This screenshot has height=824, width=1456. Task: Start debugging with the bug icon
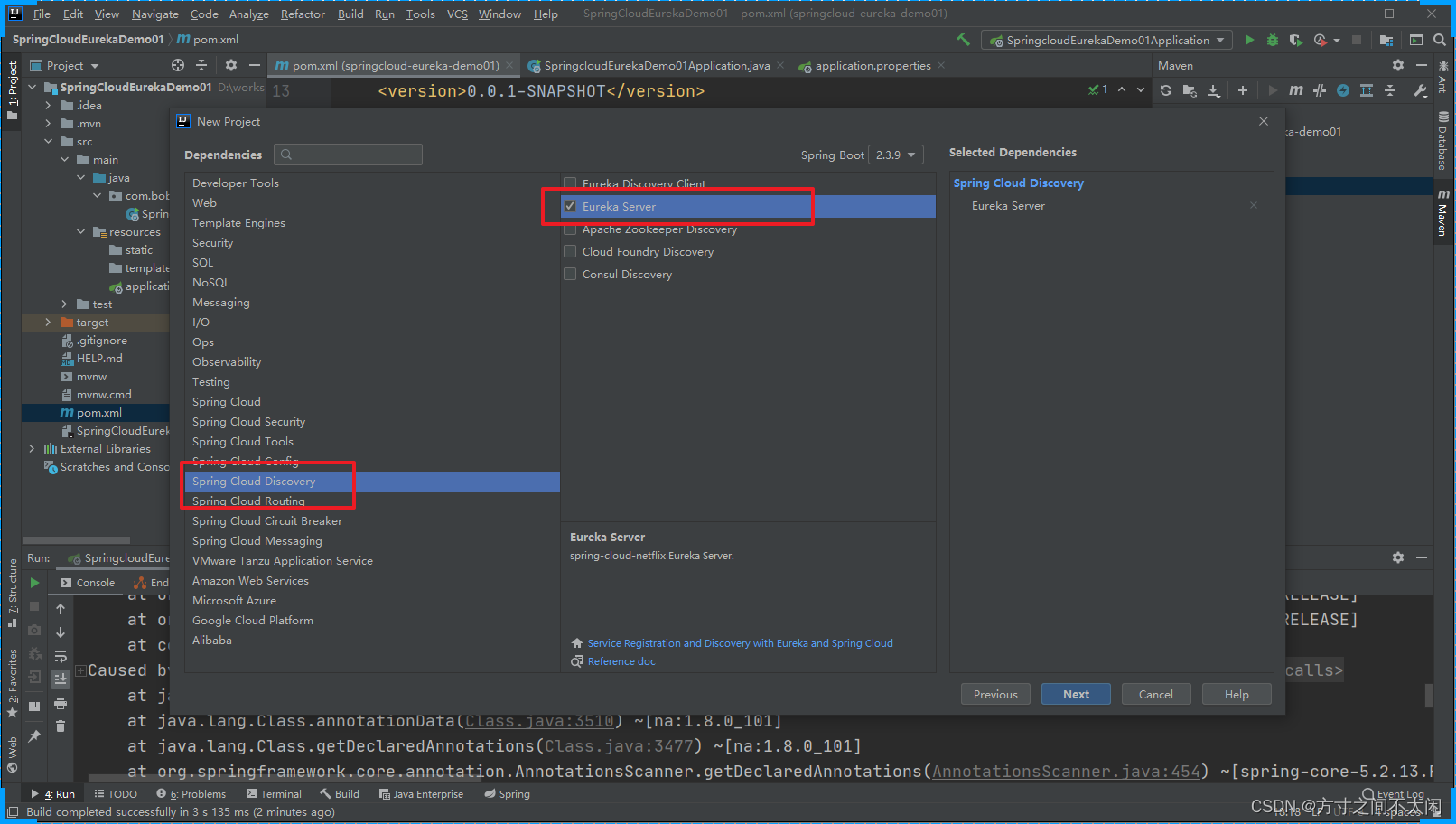tap(1273, 40)
